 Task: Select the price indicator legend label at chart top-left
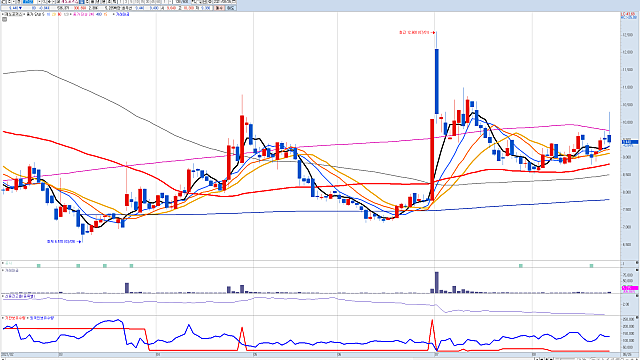click(x=13, y=14)
